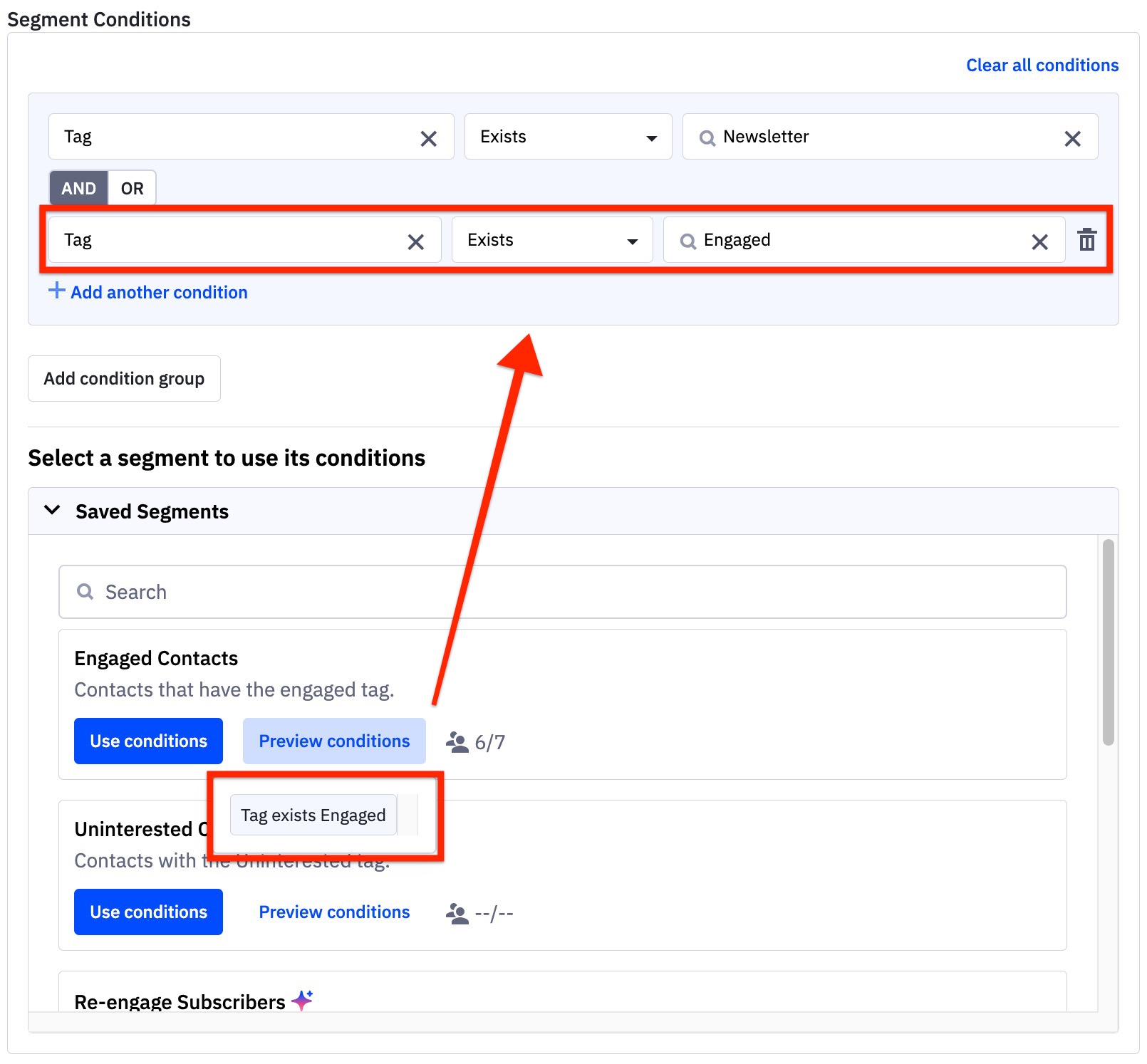Preview conditions for Uninterested Contacts
The image size is (1147, 1064).
pos(334,912)
